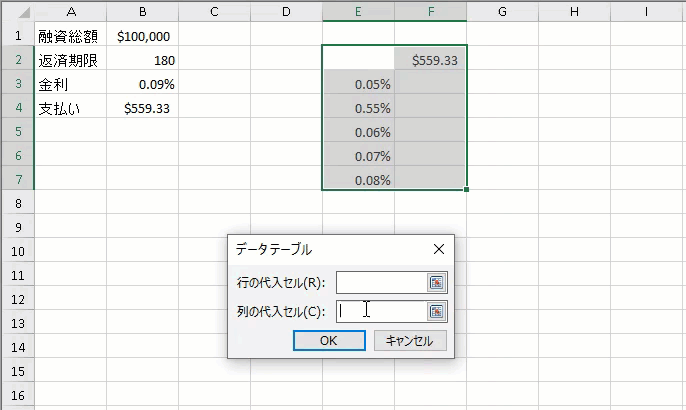Click cell E7 containing 0.08%
Screen dimensions: 686x410
(x=358, y=181)
